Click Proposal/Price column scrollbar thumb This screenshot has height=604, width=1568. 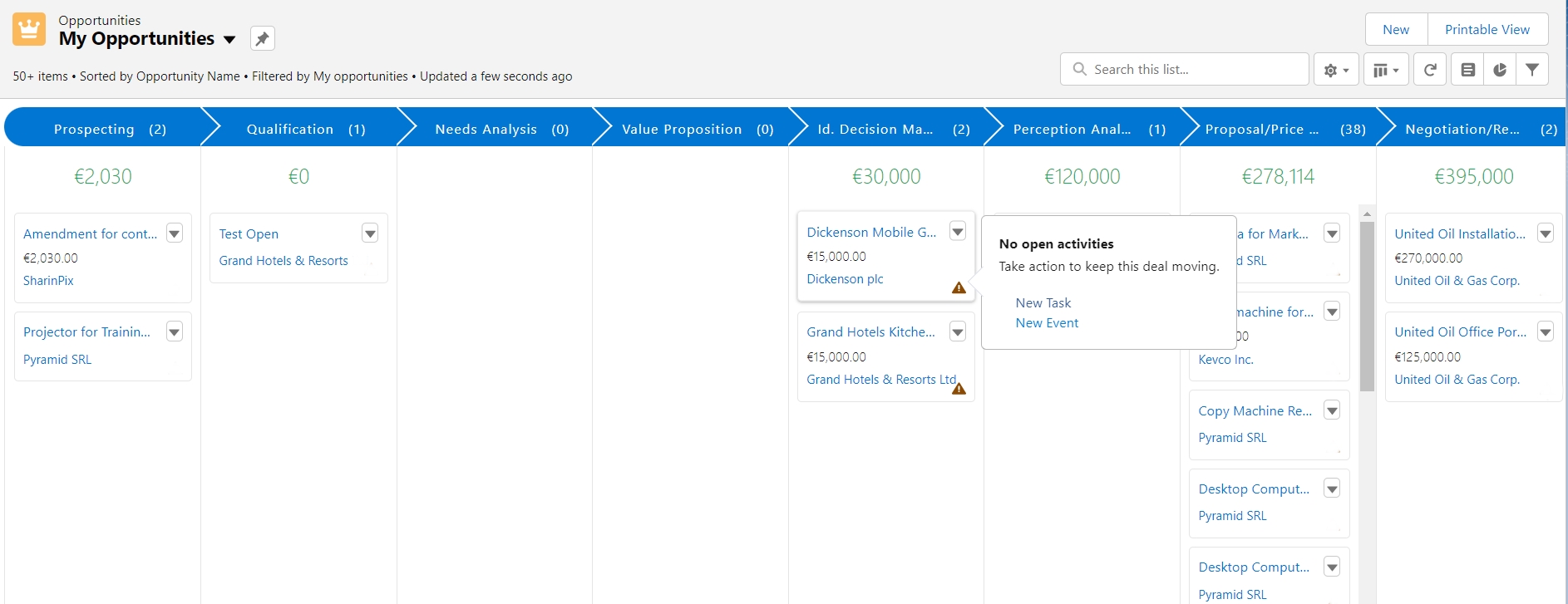point(1367,306)
